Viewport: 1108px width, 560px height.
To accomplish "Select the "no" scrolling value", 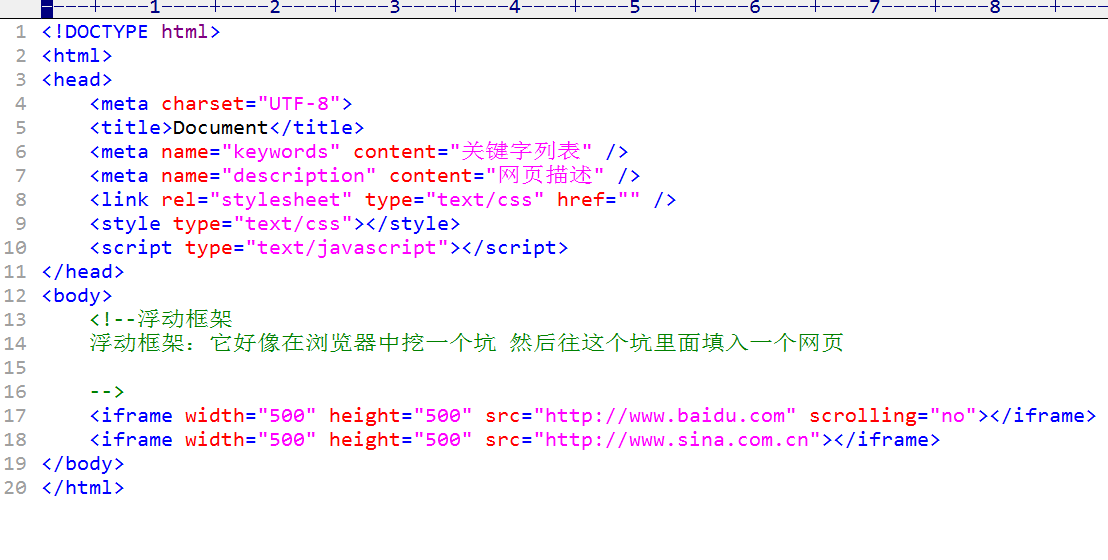I will [953, 416].
